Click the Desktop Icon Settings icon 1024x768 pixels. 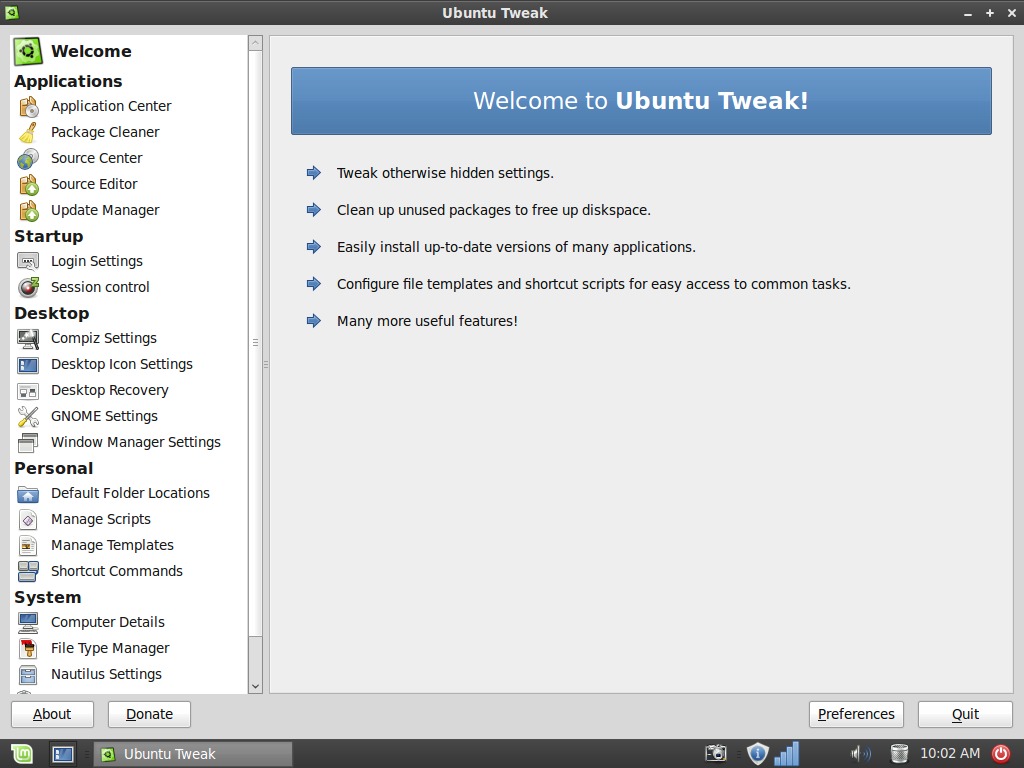point(28,364)
